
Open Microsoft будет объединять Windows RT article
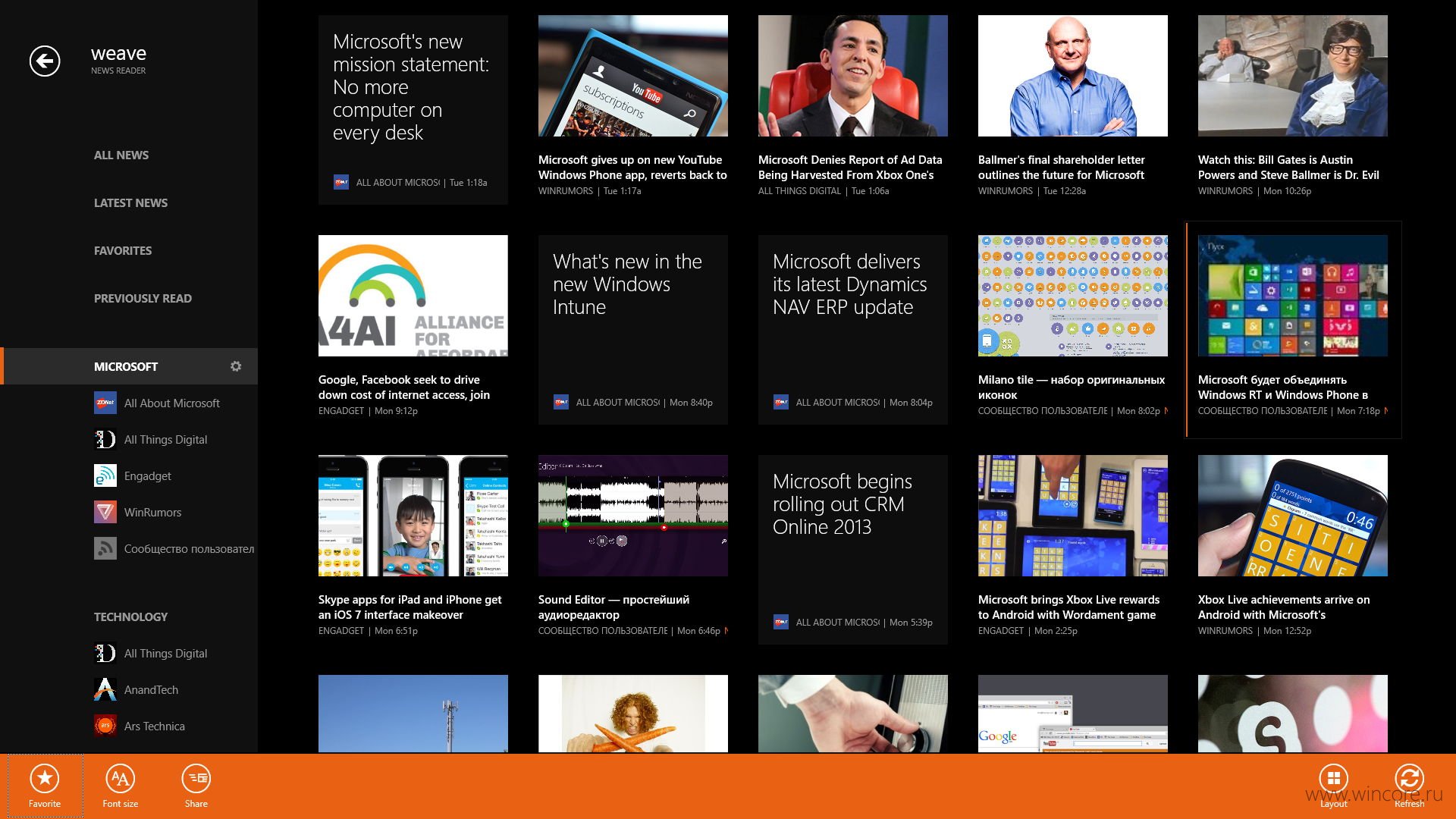(1293, 330)
